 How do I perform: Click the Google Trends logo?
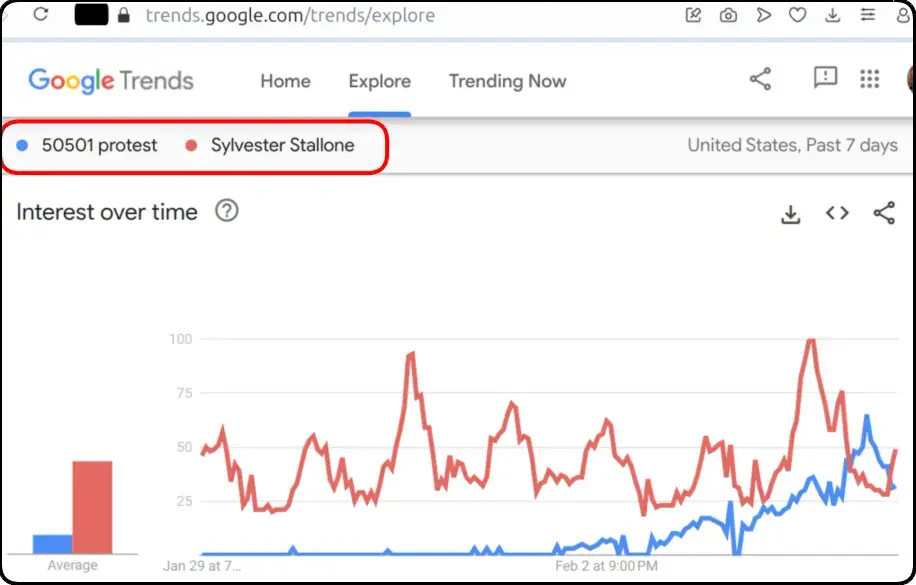[x=111, y=81]
